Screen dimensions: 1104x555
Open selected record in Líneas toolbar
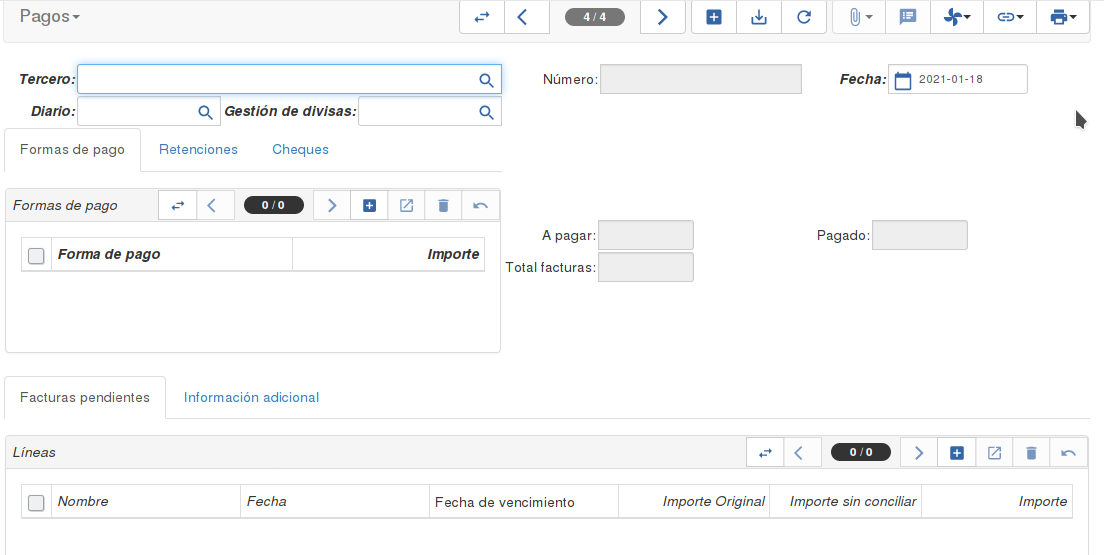pyautogui.click(x=994, y=453)
